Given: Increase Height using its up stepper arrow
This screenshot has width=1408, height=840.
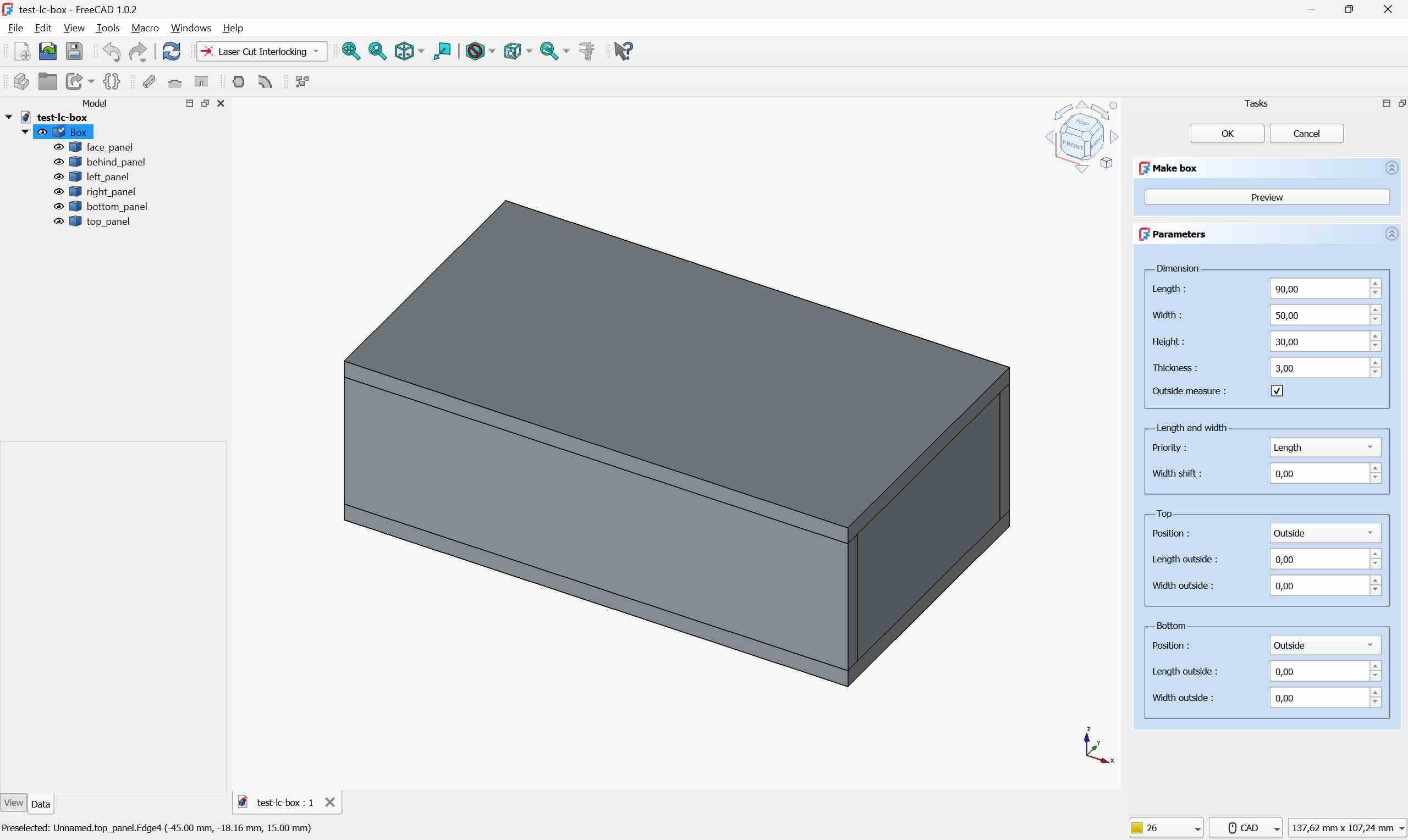Looking at the screenshot, I should pyautogui.click(x=1375, y=338).
